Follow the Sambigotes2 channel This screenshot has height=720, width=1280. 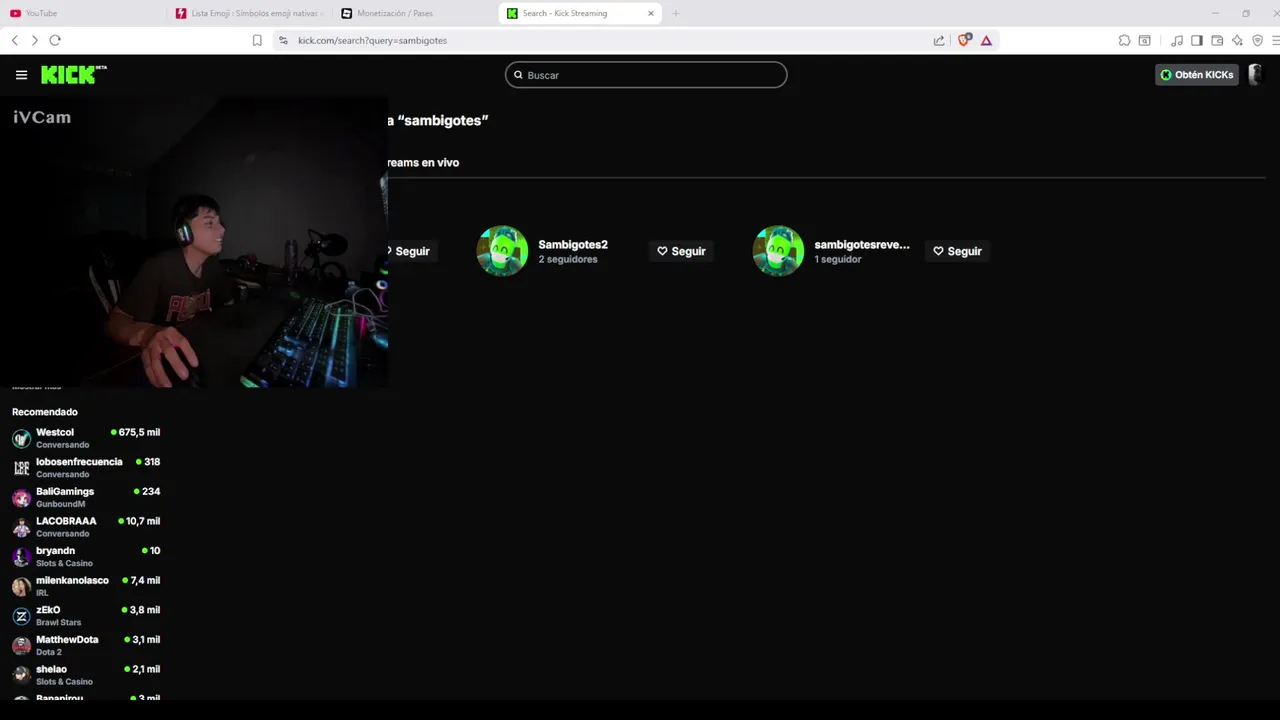click(681, 251)
